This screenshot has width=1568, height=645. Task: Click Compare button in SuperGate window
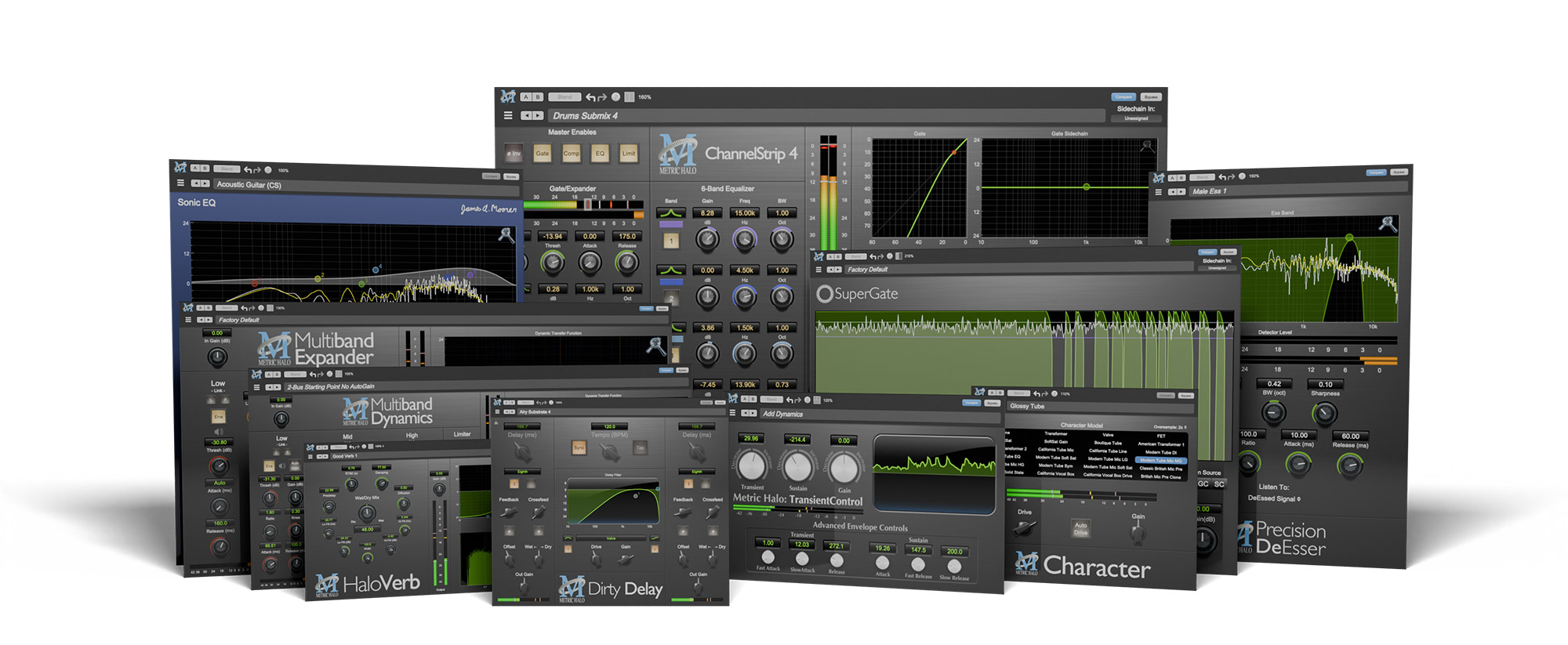click(1207, 252)
